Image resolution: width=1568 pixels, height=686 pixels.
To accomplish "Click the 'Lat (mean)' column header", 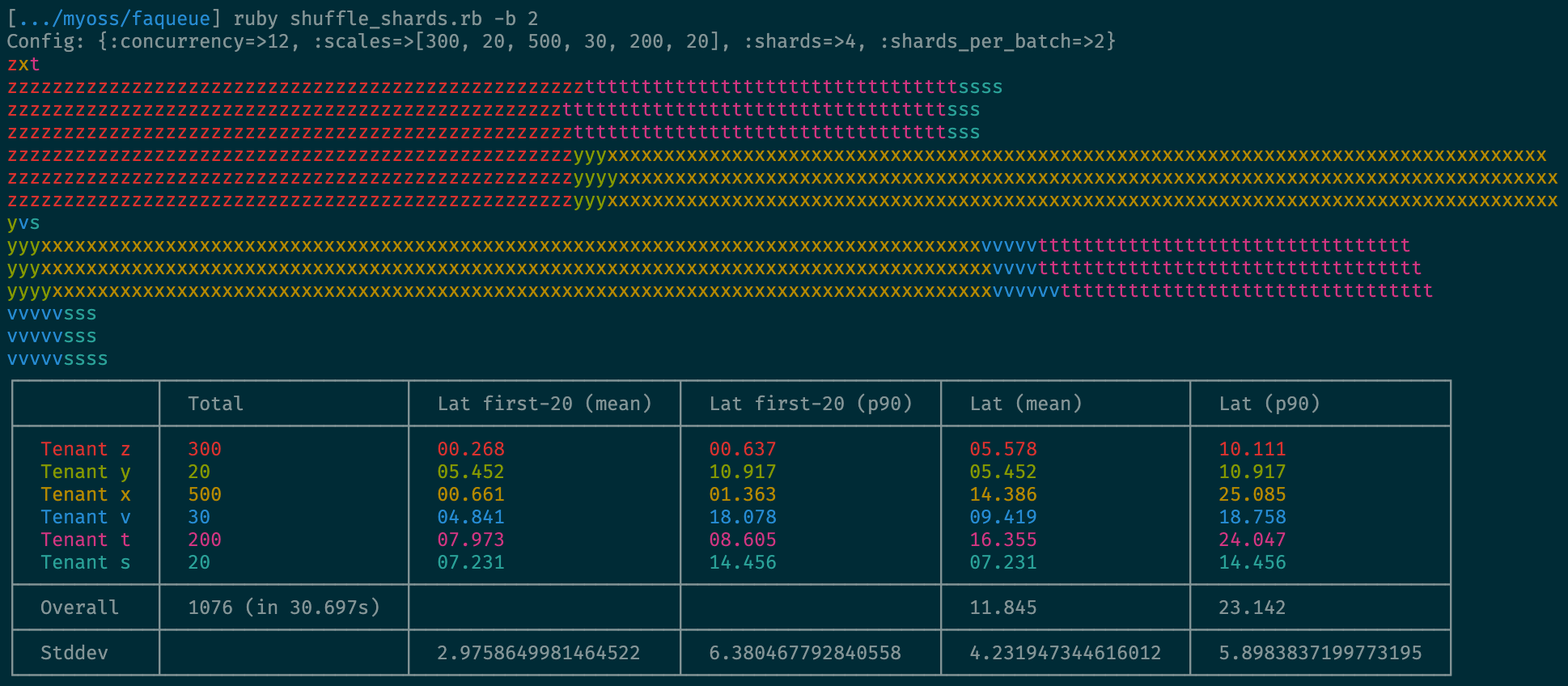I will [x=1026, y=404].
